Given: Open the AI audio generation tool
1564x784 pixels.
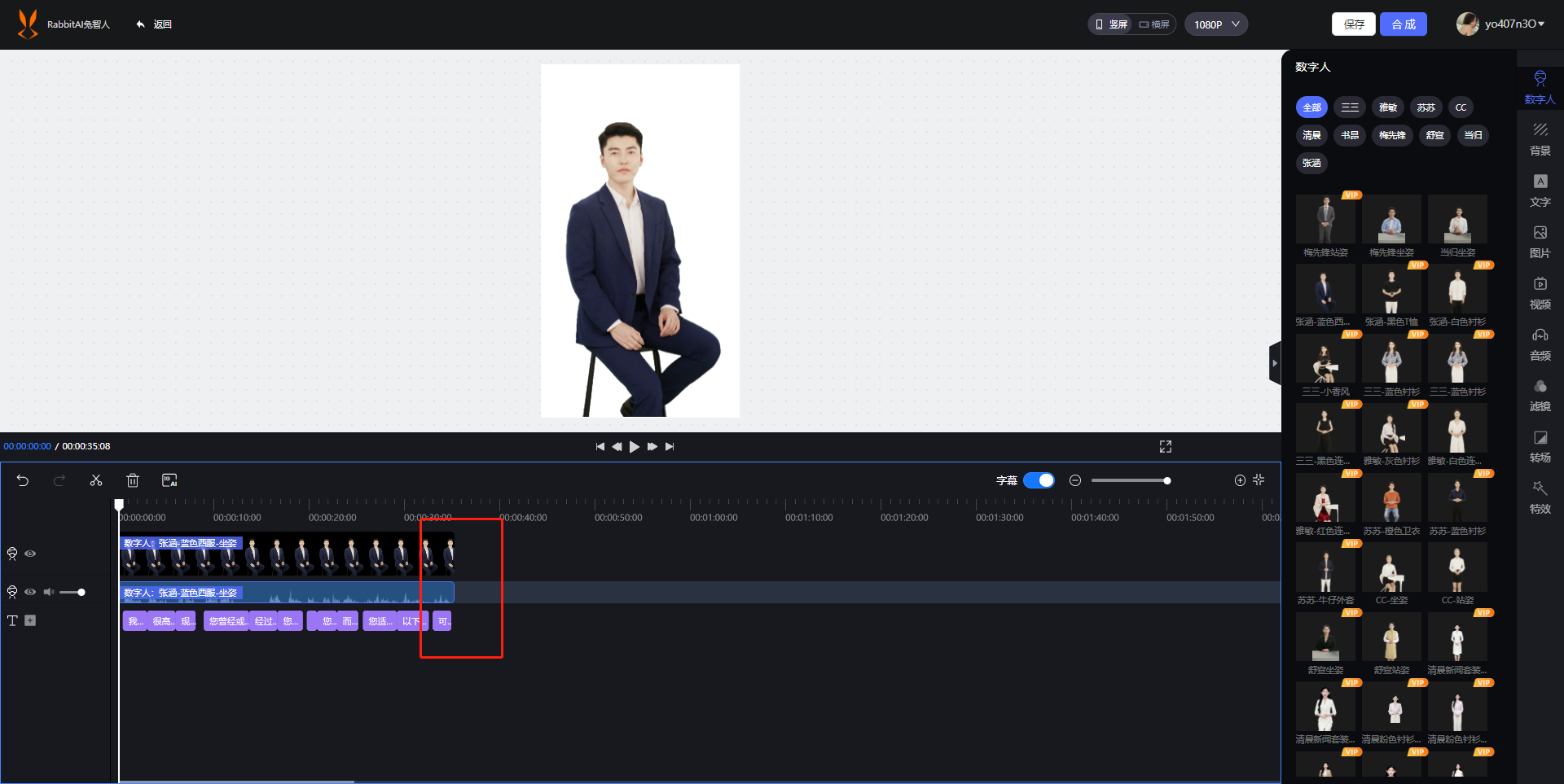Looking at the screenshot, I should pyautogui.click(x=169, y=480).
